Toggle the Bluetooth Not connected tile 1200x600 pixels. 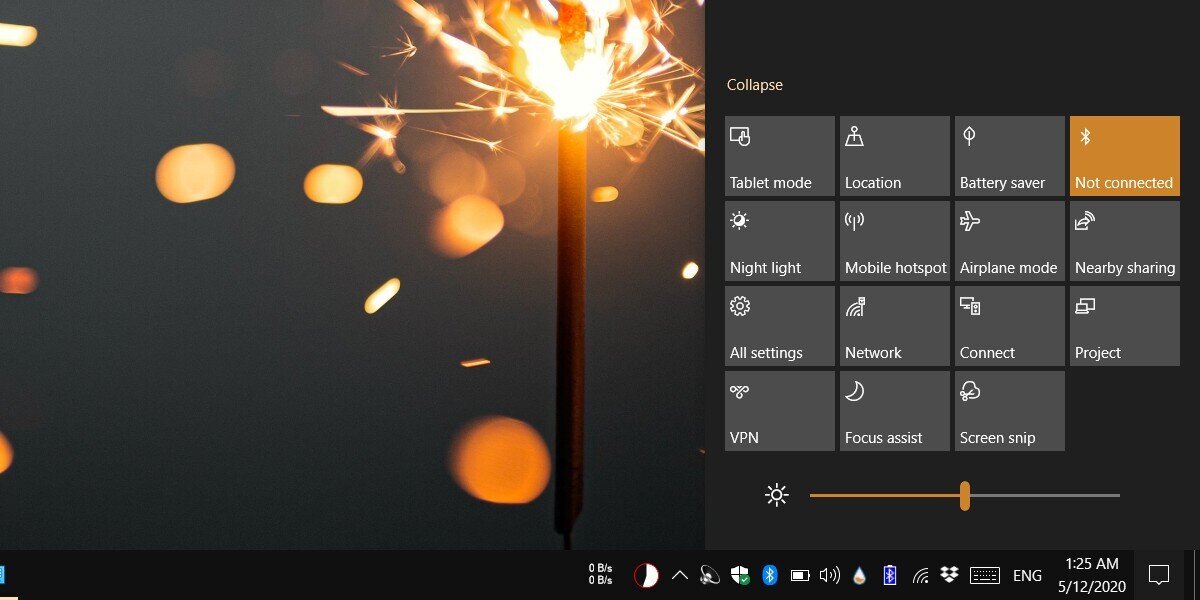[x=1124, y=156]
